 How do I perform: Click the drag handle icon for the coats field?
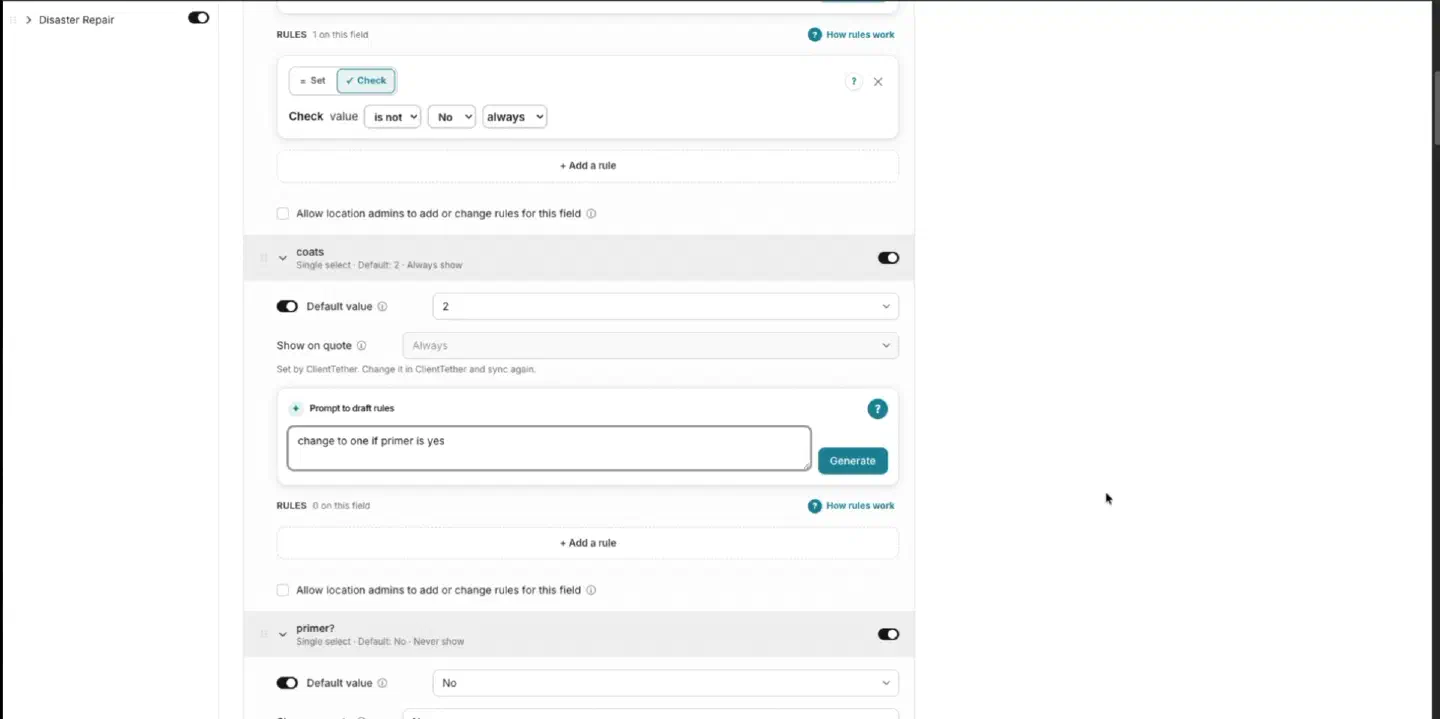264,258
